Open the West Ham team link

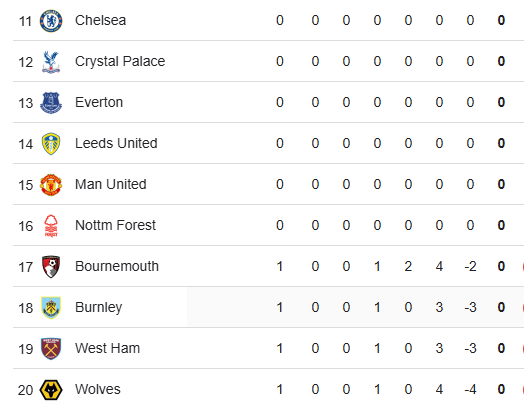(x=107, y=349)
